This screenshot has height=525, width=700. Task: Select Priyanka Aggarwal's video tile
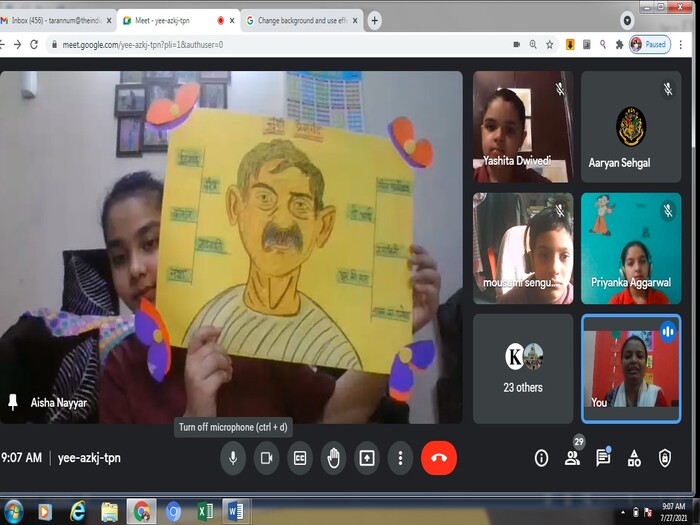point(631,248)
